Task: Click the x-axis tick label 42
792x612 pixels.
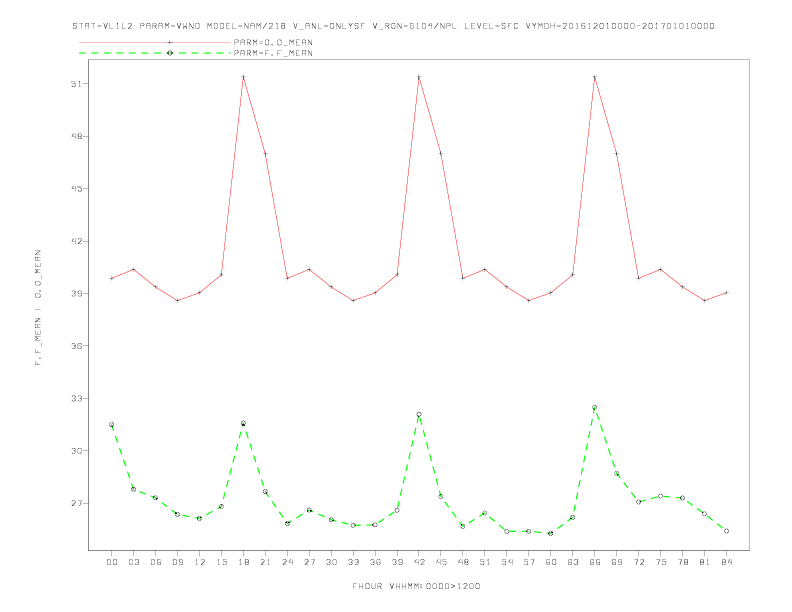Action: click(x=419, y=562)
